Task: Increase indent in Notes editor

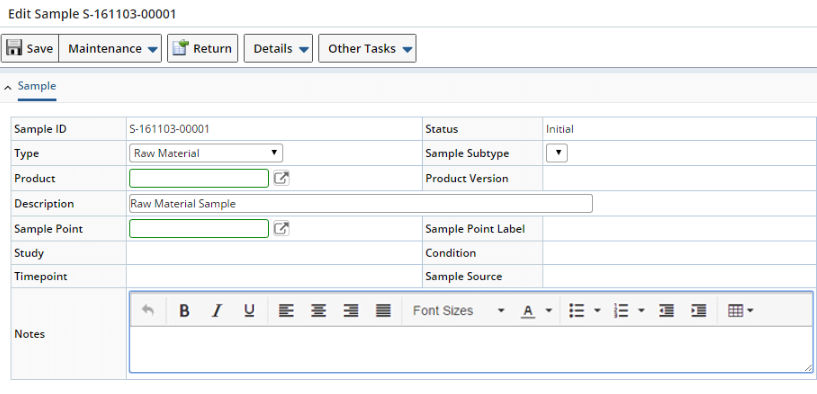Action: [x=699, y=311]
